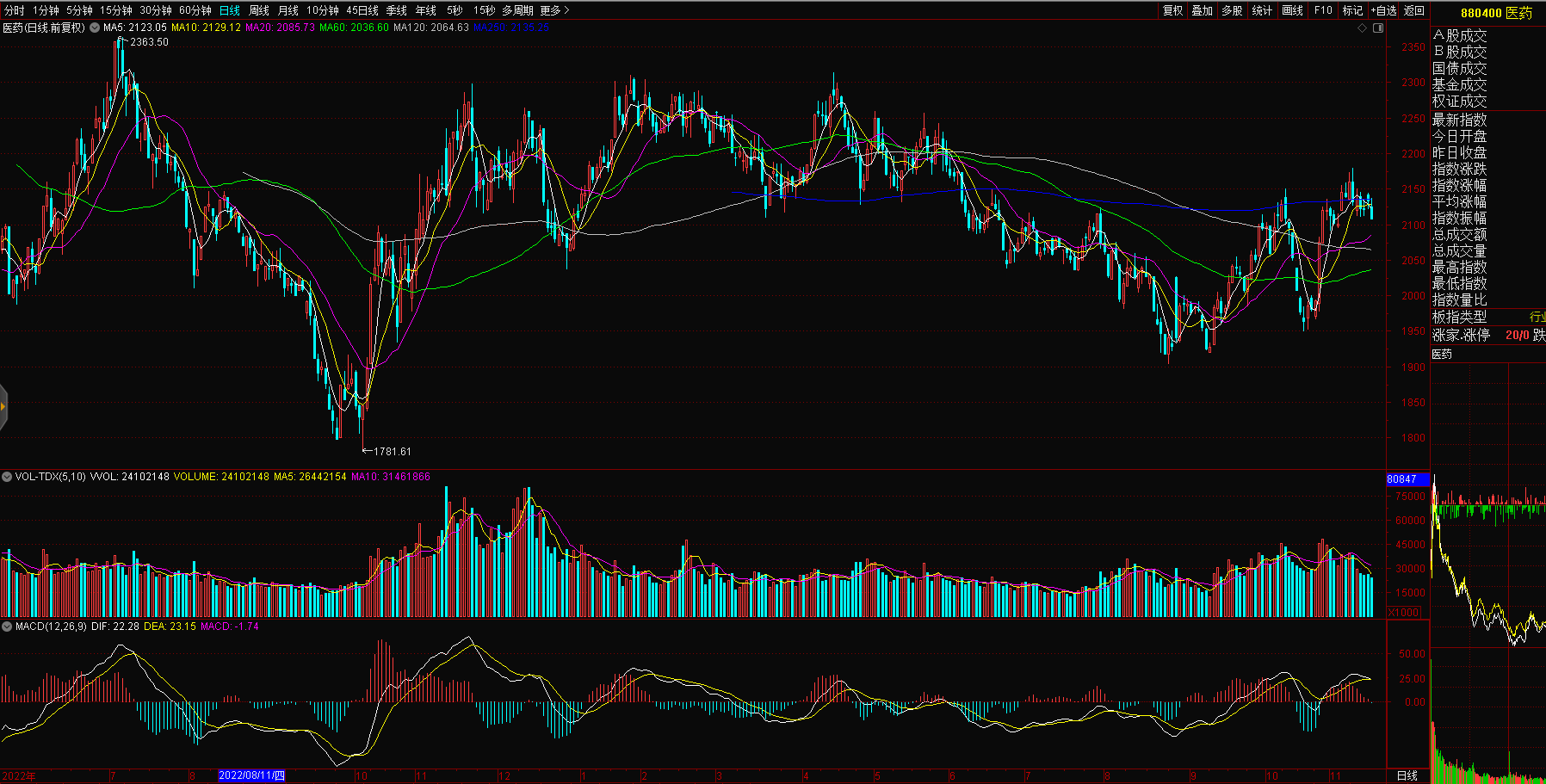Open VOL-TDX indicator dropdown arrow

click(x=7, y=476)
